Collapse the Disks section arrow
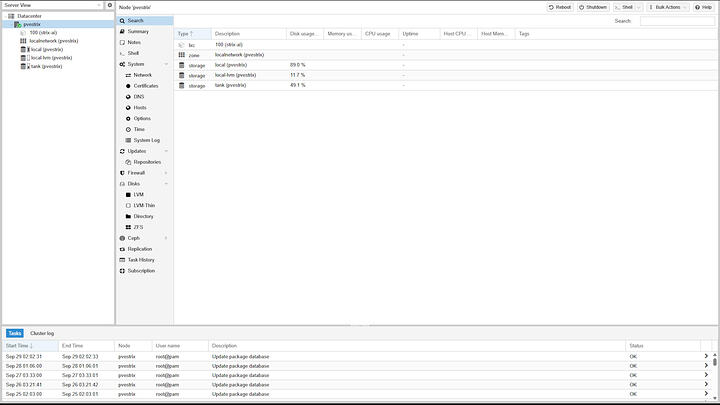 click(x=166, y=184)
